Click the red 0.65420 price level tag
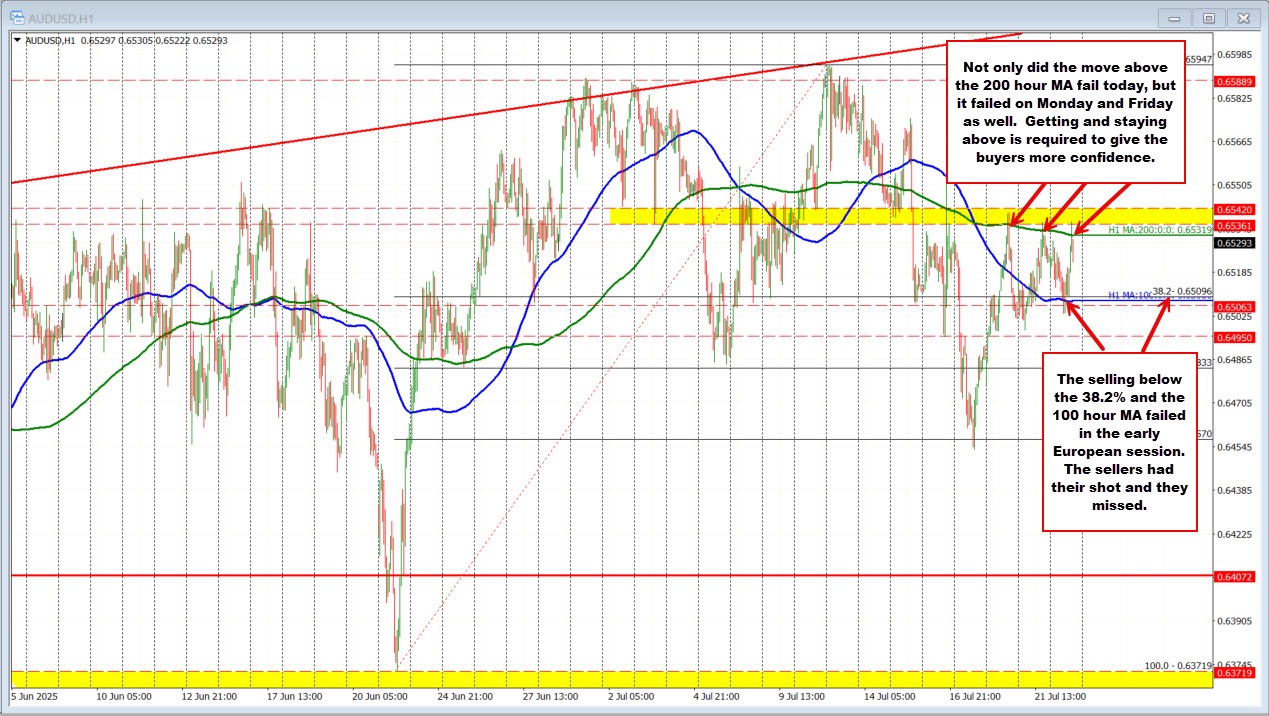 [x=1234, y=209]
